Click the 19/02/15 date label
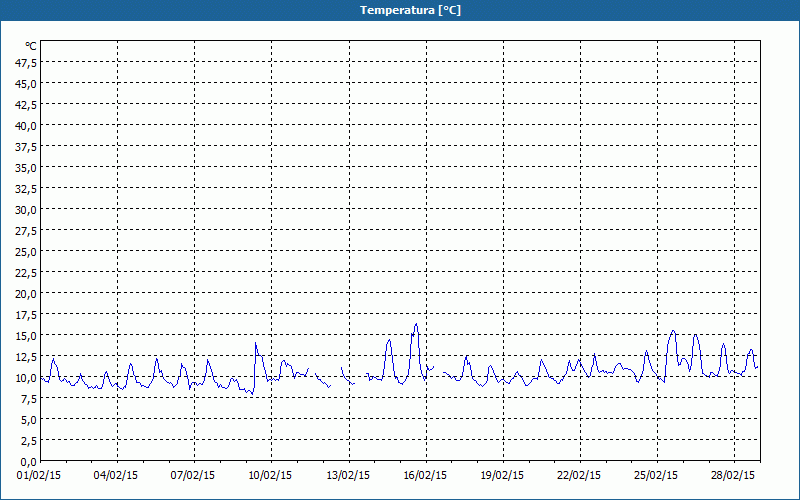The height and width of the screenshot is (500, 800). 502,476
